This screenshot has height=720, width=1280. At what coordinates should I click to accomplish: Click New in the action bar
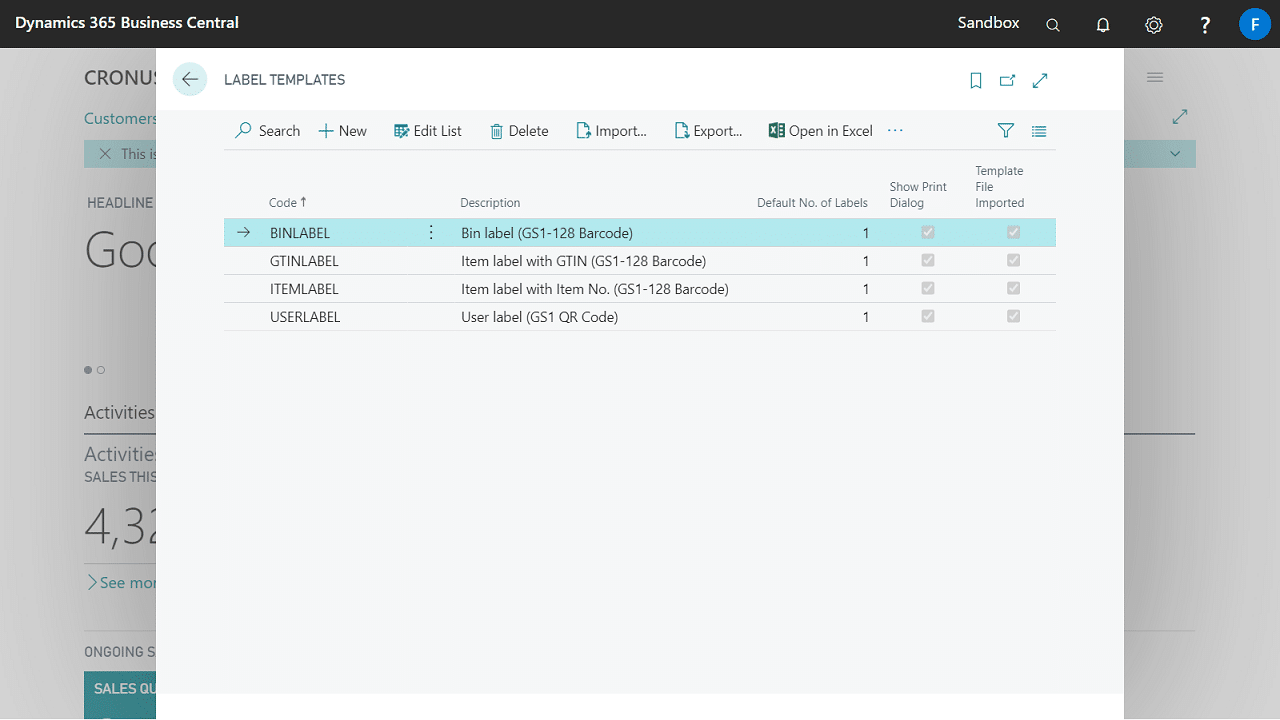coord(343,131)
